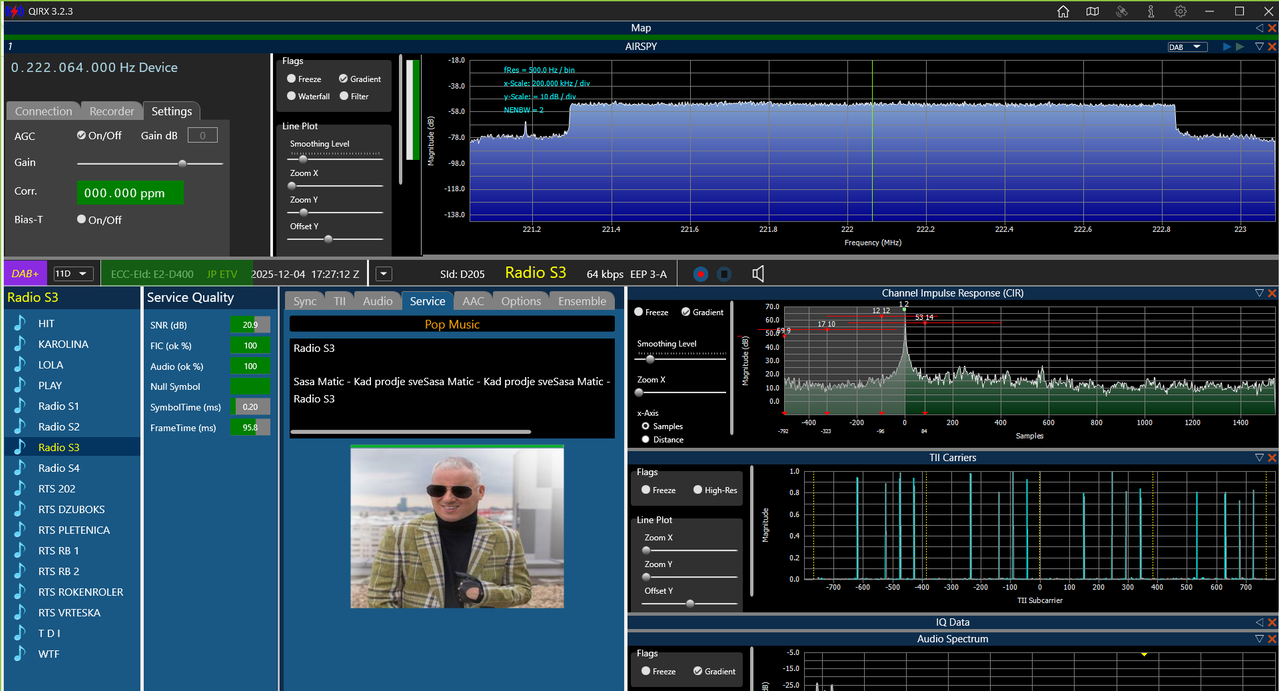The height and width of the screenshot is (691, 1279).
Task: Open the info icon in title bar
Action: pyautogui.click(x=1151, y=11)
